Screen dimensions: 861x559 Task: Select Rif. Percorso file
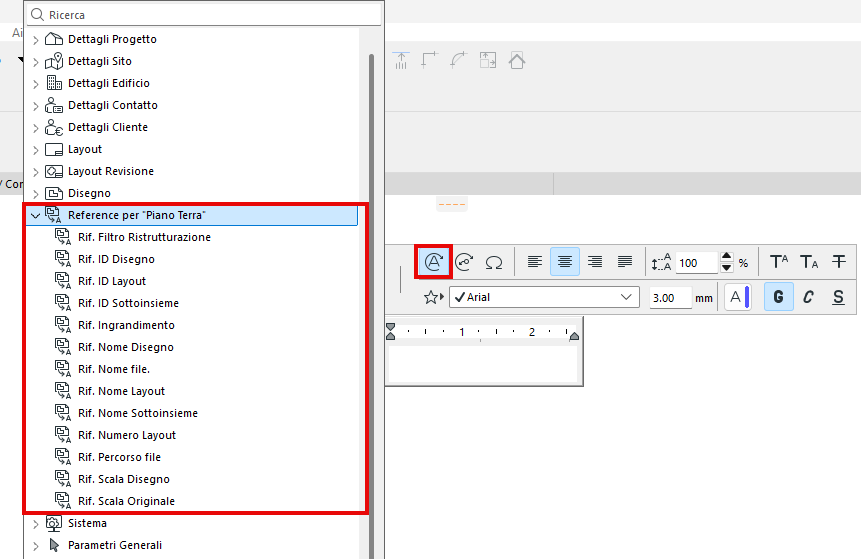pos(119,457)
